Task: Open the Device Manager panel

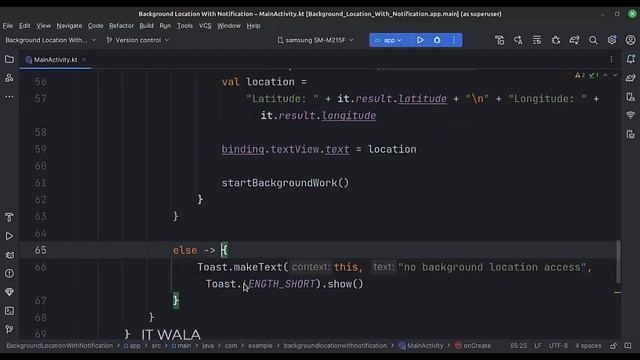Action: [631, 97]
